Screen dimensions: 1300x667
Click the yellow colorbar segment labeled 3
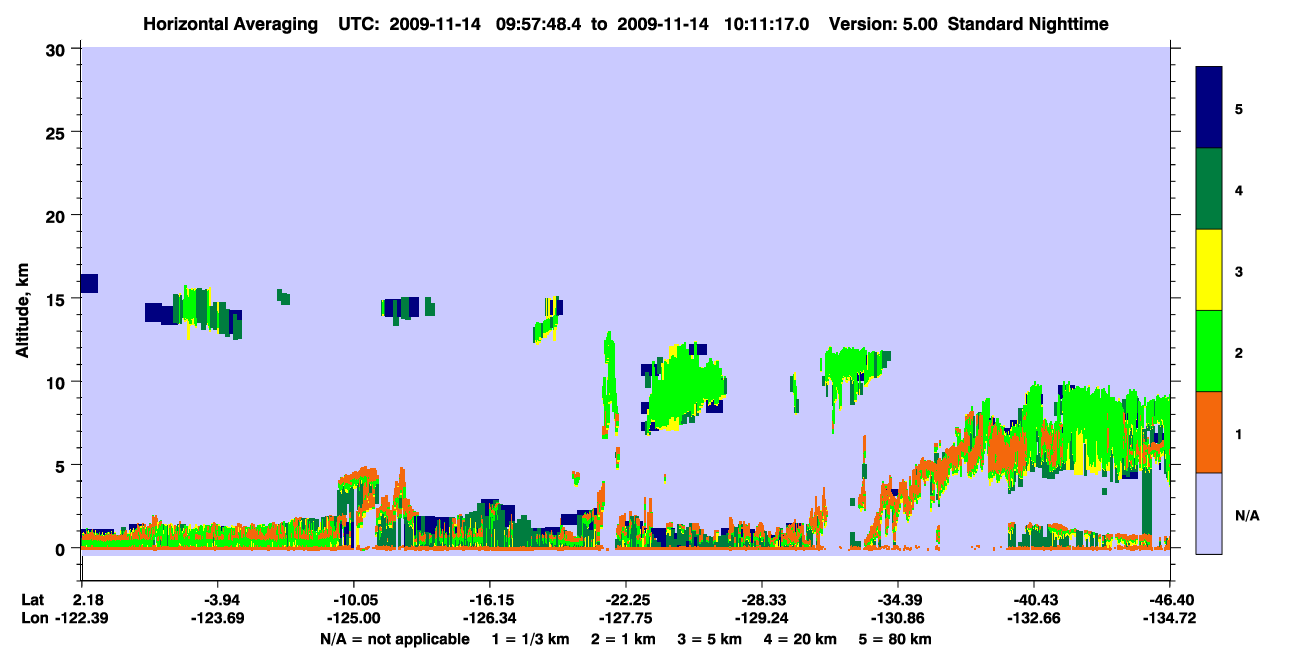click(x=1209, y=270)
